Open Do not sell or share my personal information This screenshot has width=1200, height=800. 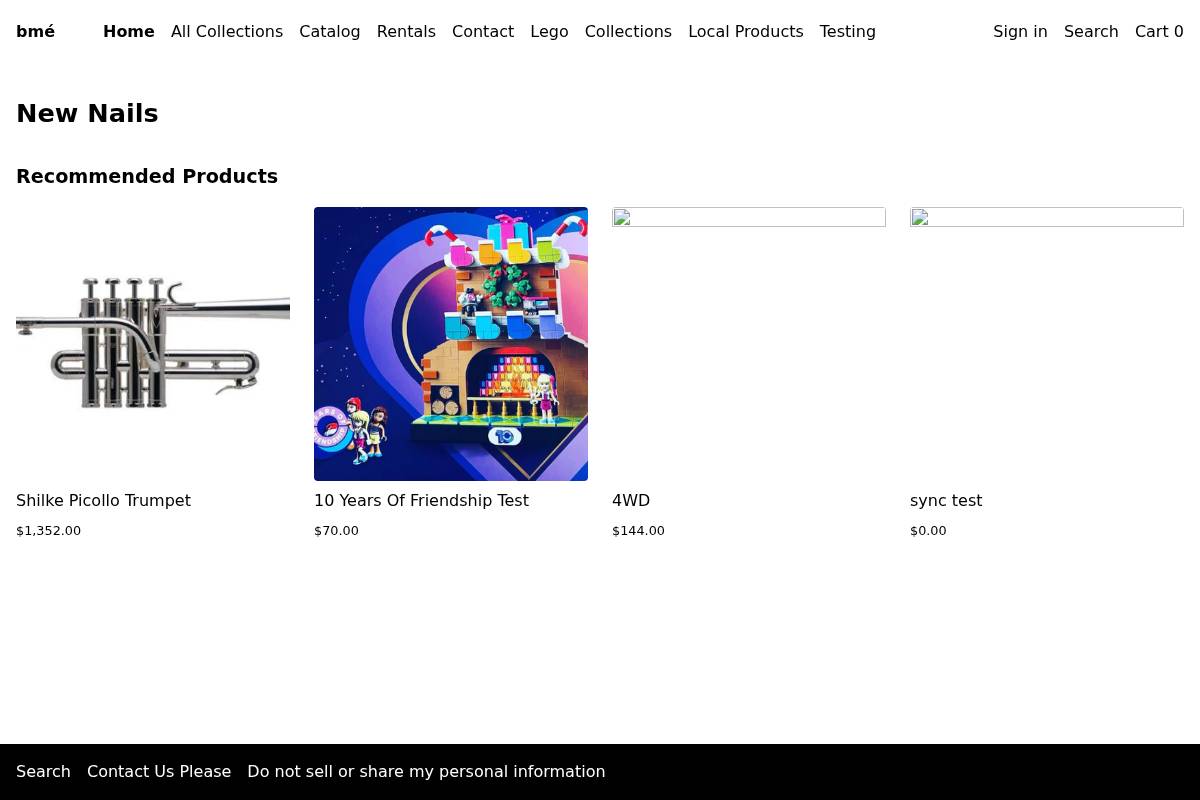pos(426,771)
